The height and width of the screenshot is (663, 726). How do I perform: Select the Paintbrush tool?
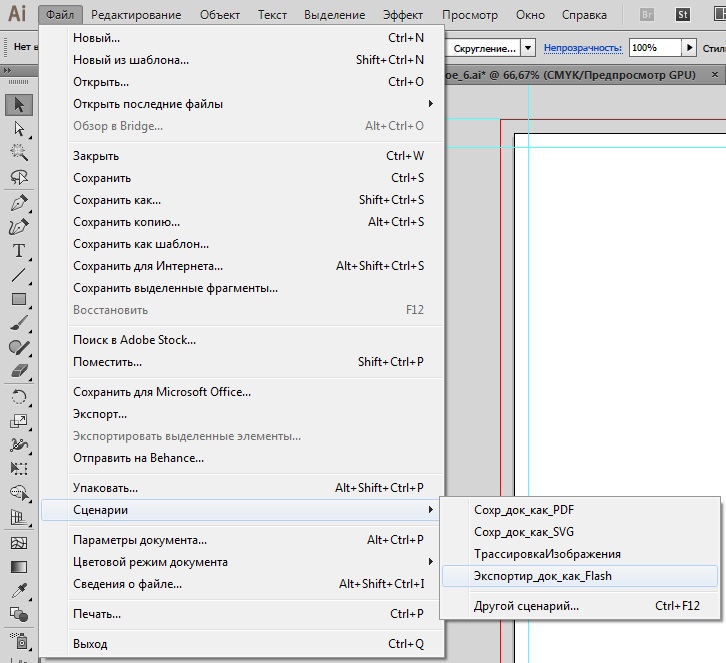pyautogui.click(x=19, y=323)
